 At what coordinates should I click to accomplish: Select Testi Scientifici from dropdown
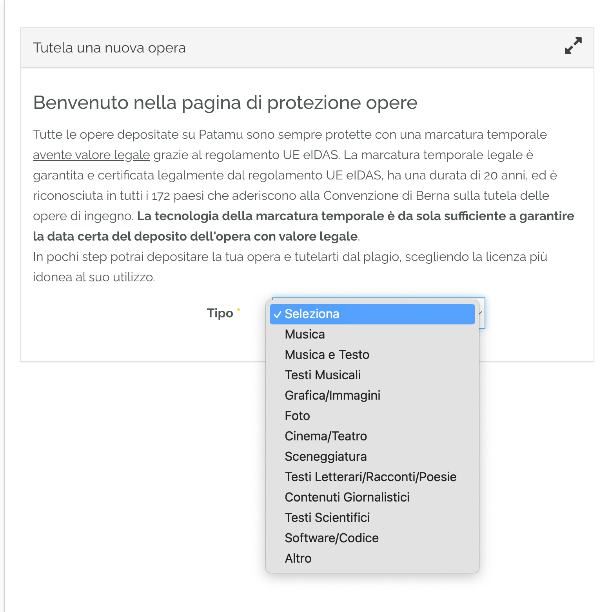tap(327, 517)
